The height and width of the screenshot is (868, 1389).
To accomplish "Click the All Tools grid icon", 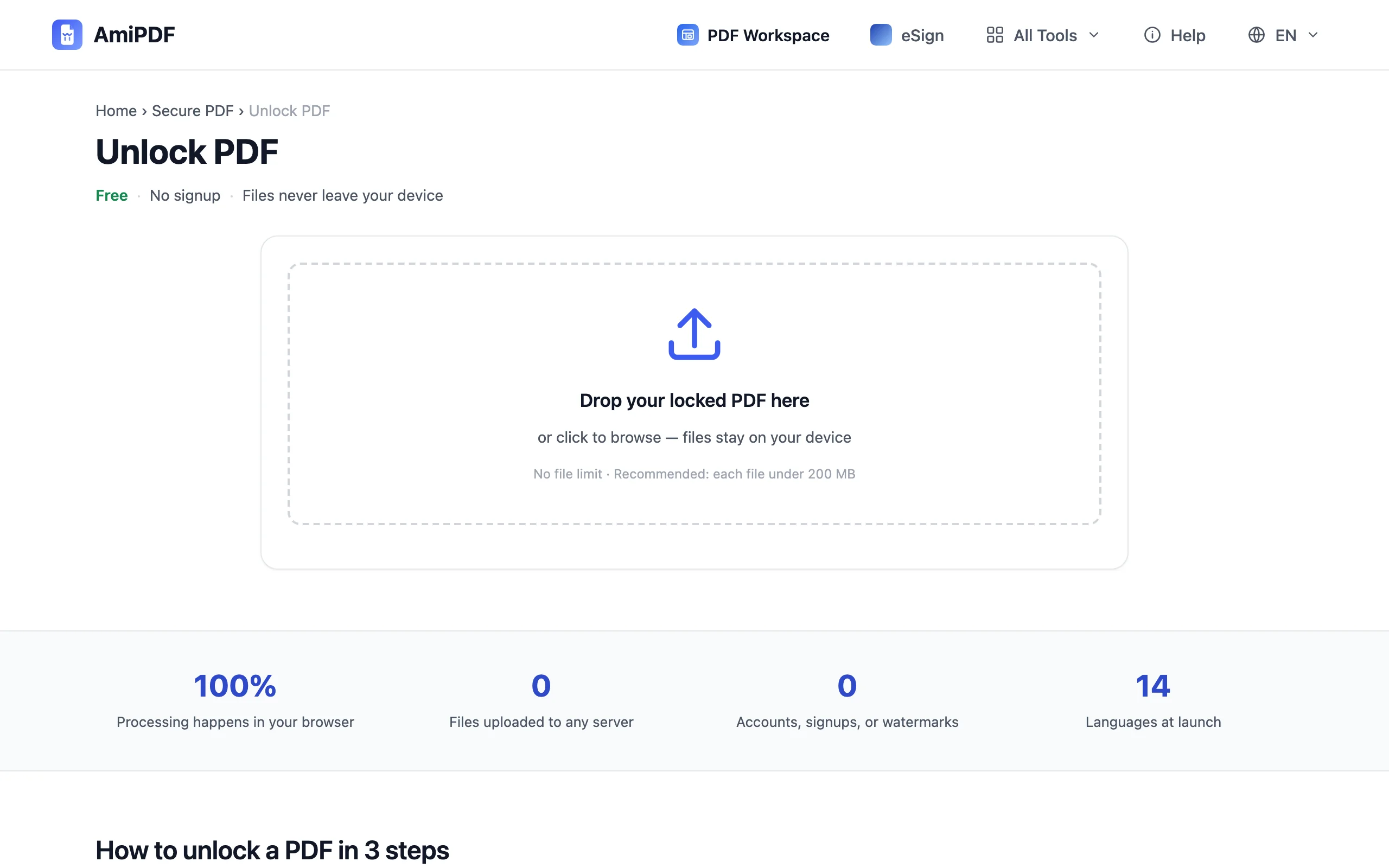I will click(995, 35).
